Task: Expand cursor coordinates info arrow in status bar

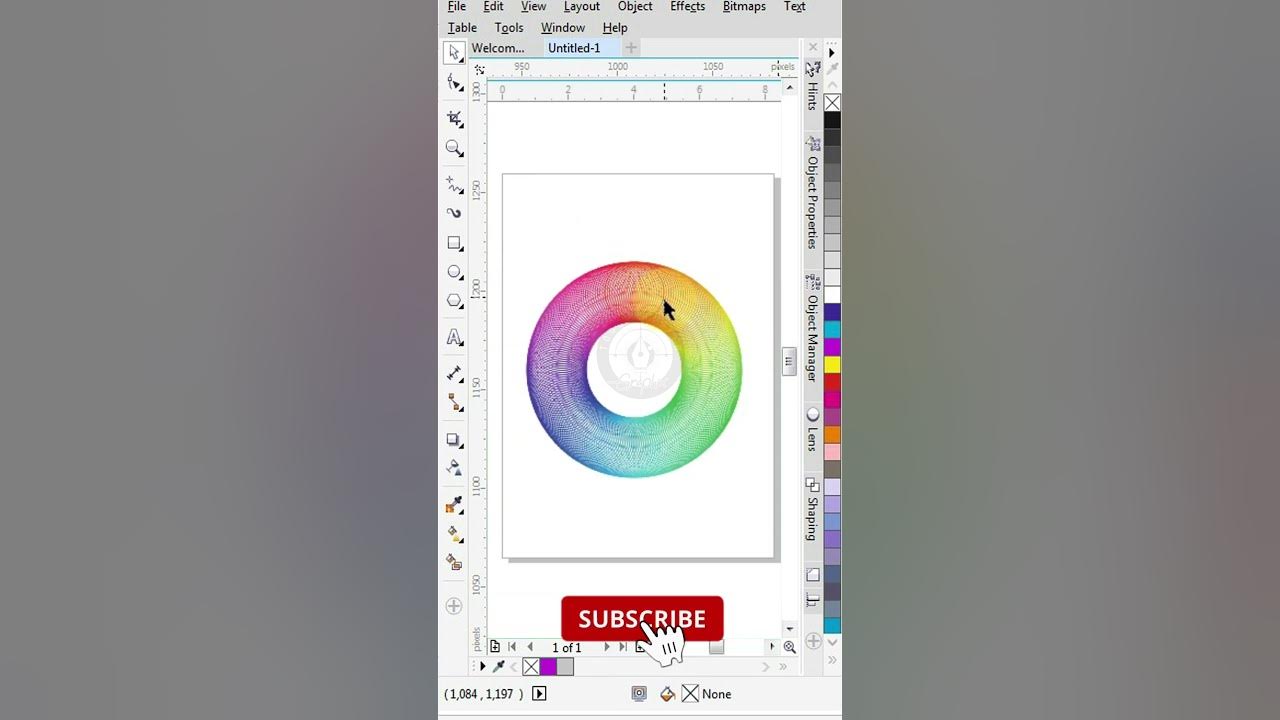Action: coord(539,694)
